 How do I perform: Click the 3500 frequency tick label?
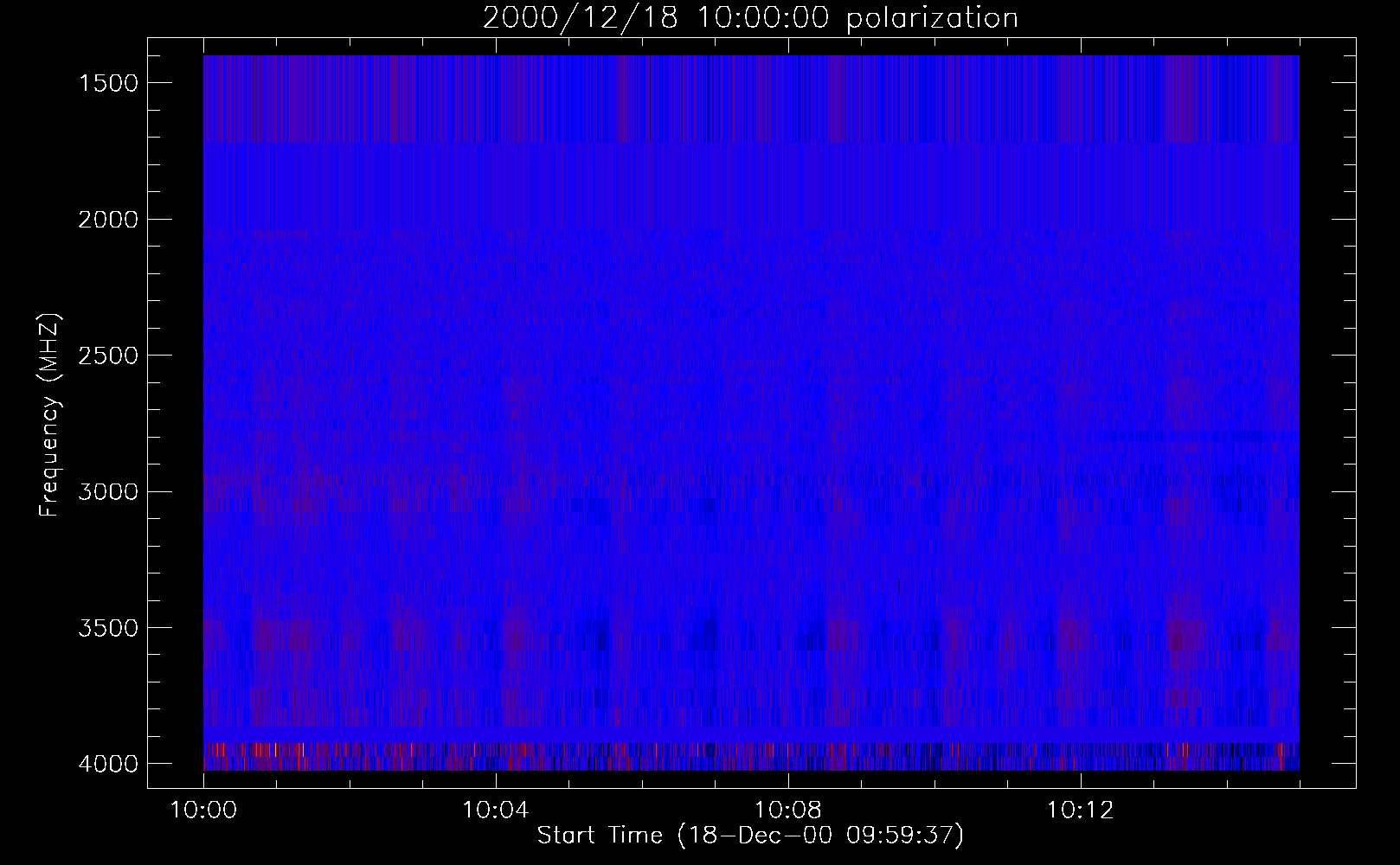[x=108, y=628]
